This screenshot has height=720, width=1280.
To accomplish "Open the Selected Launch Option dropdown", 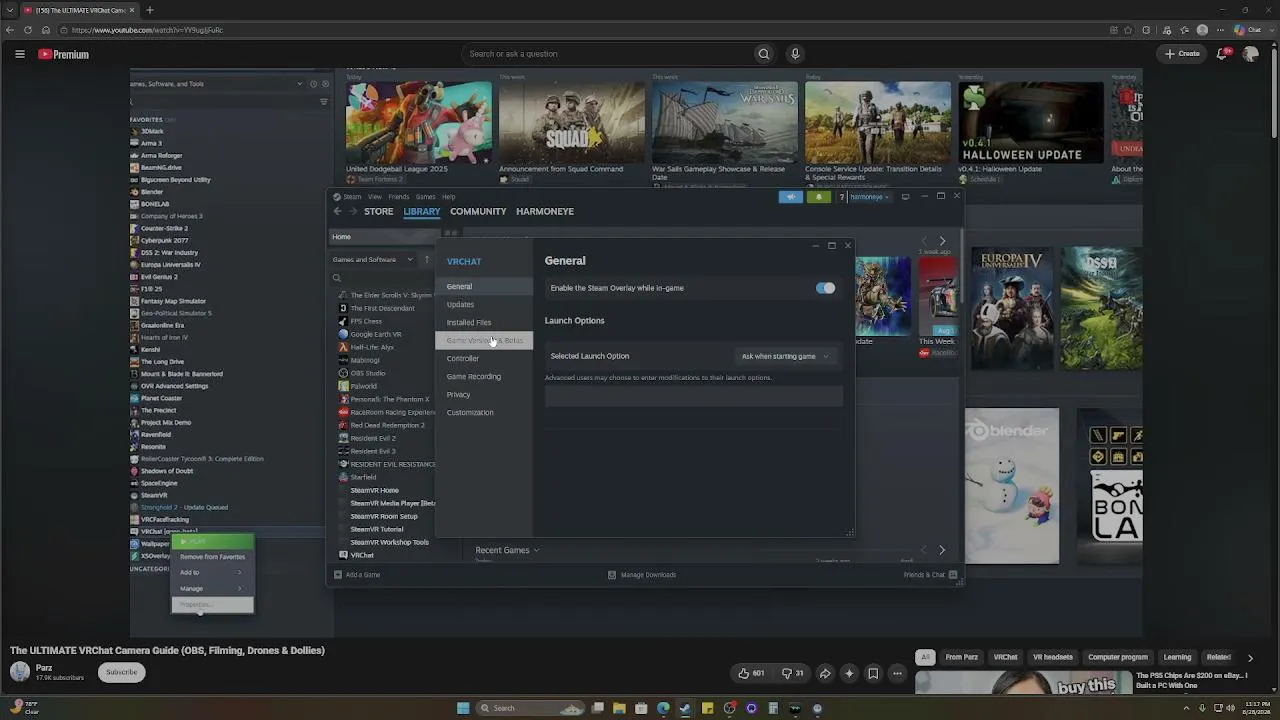I will 785,356.
